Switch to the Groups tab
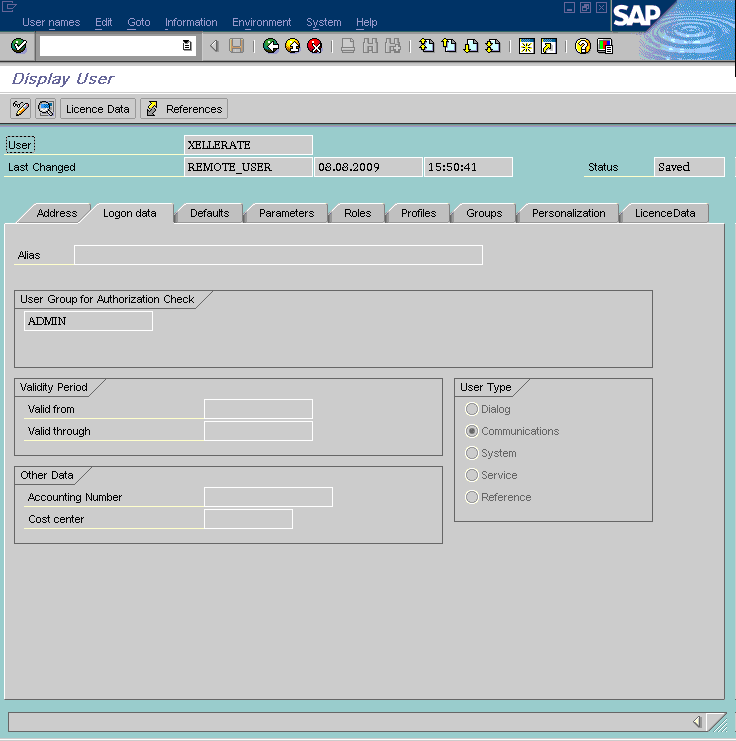 pyautogui.click(x=484, y=213)
